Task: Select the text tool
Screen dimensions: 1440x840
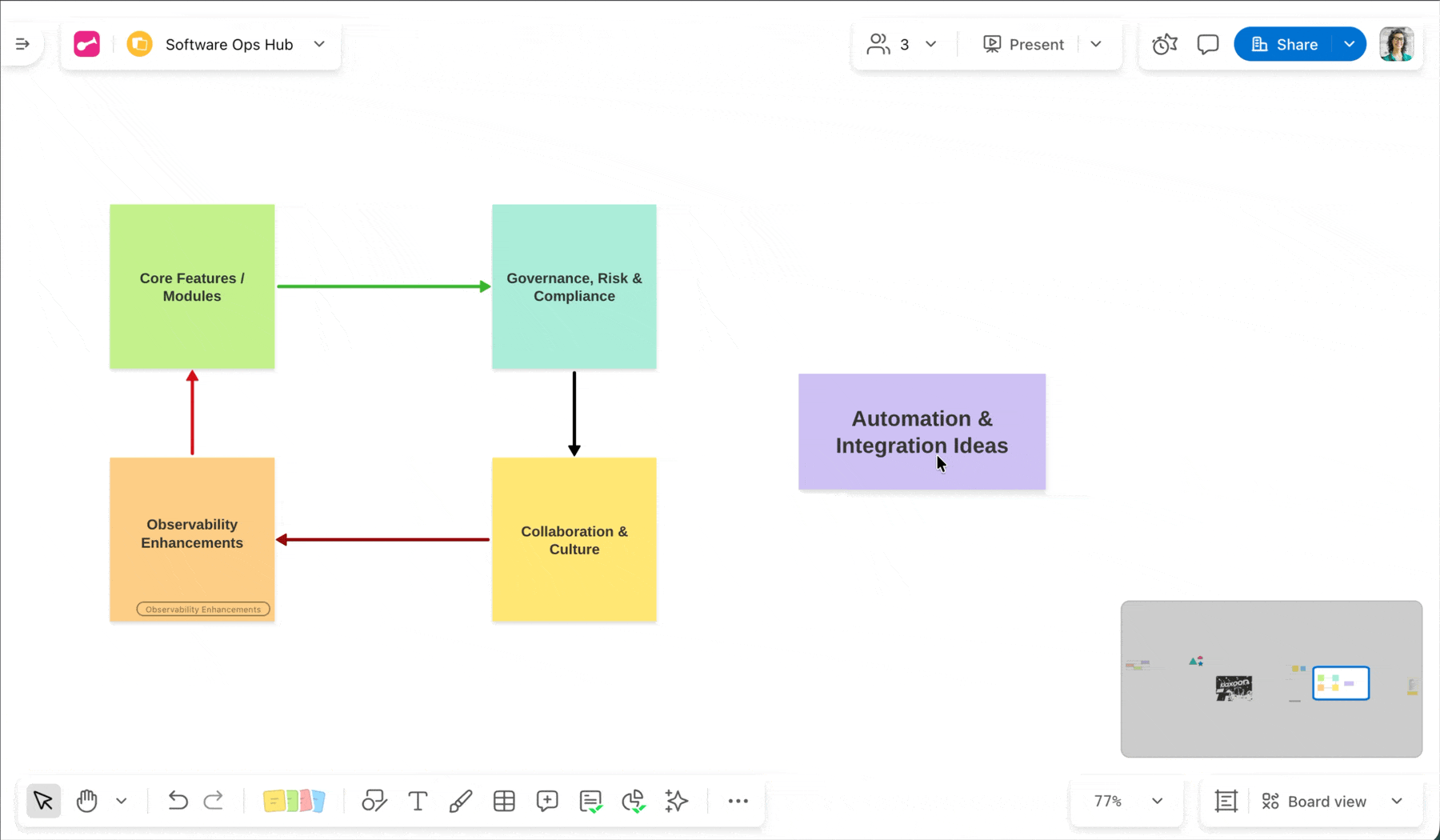Action: (418, 801)
